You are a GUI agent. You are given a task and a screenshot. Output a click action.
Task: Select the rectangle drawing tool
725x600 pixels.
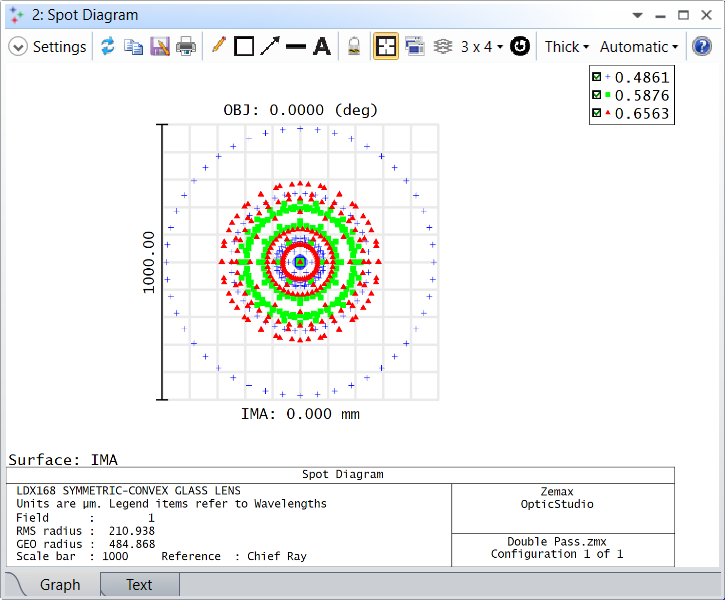(x=244, y=46)
